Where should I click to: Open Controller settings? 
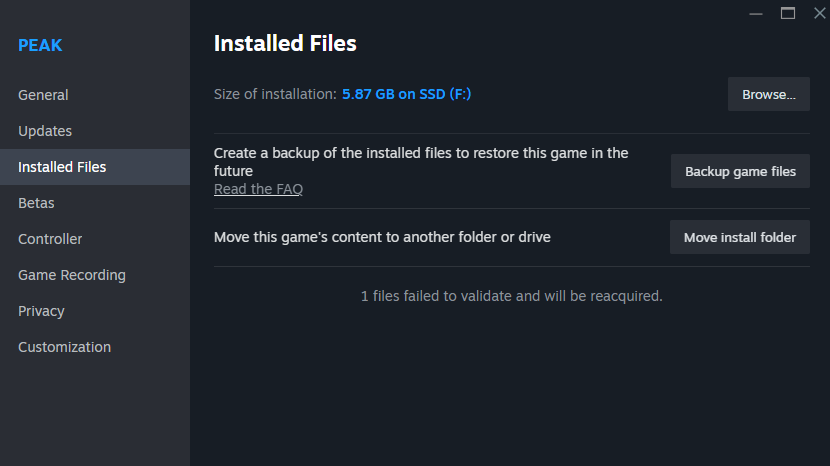pos(50,239)
